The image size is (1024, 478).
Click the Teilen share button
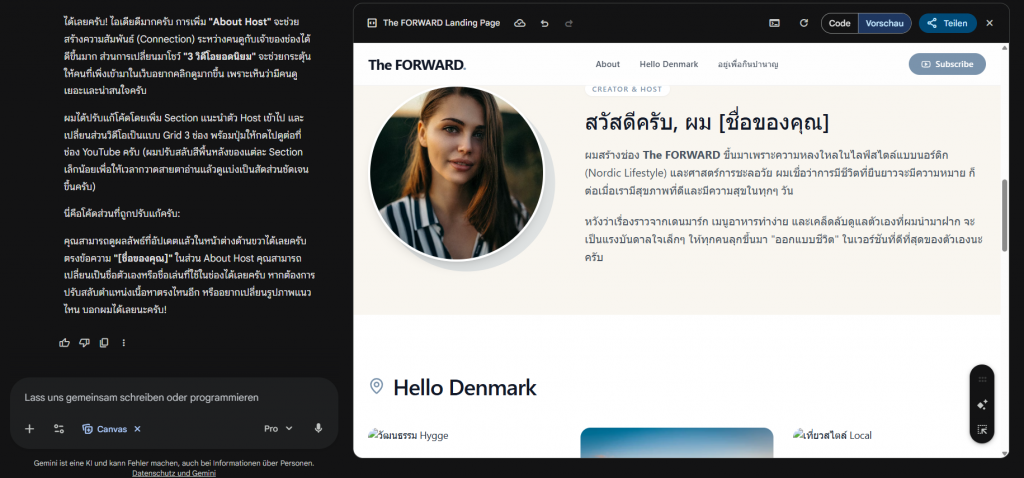pos(945,23)
